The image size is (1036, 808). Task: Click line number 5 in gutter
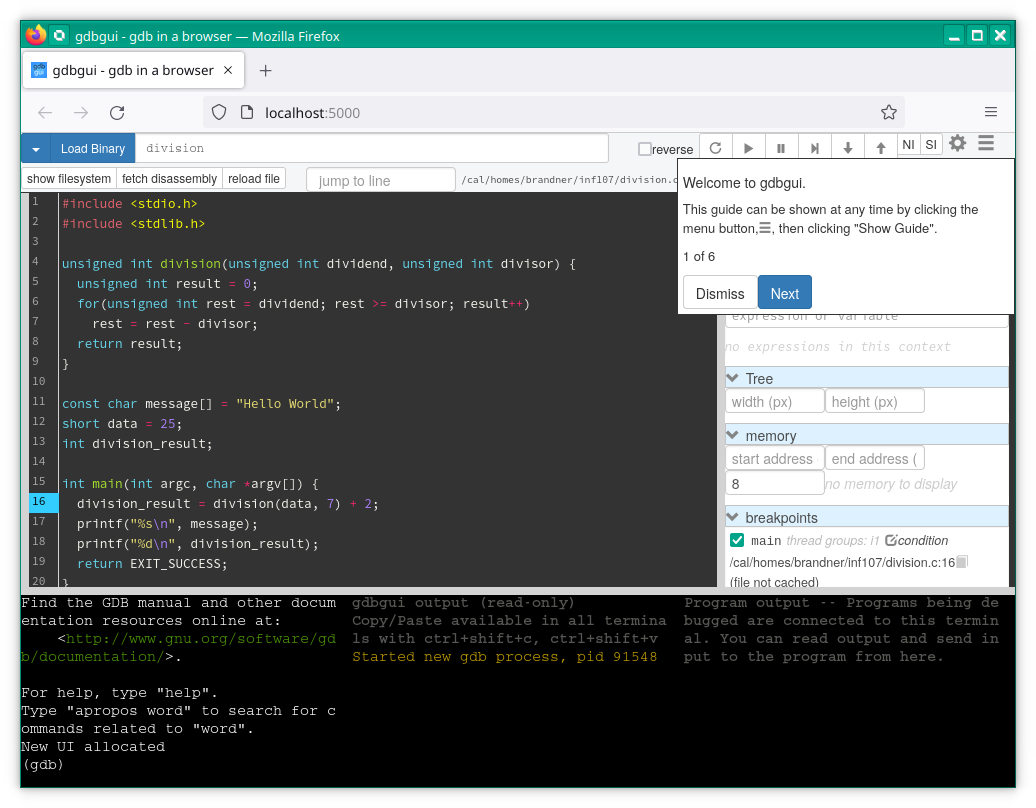pyautogui.click(x=36, y=281)
